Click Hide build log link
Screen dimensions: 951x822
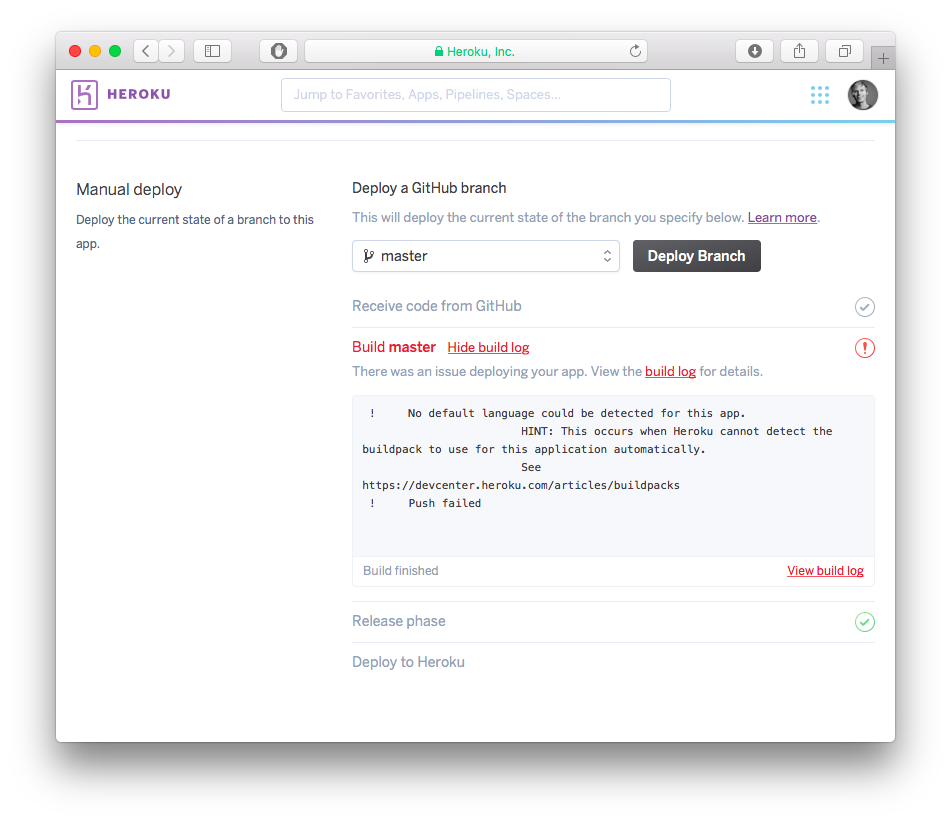(x=488, y=347)
